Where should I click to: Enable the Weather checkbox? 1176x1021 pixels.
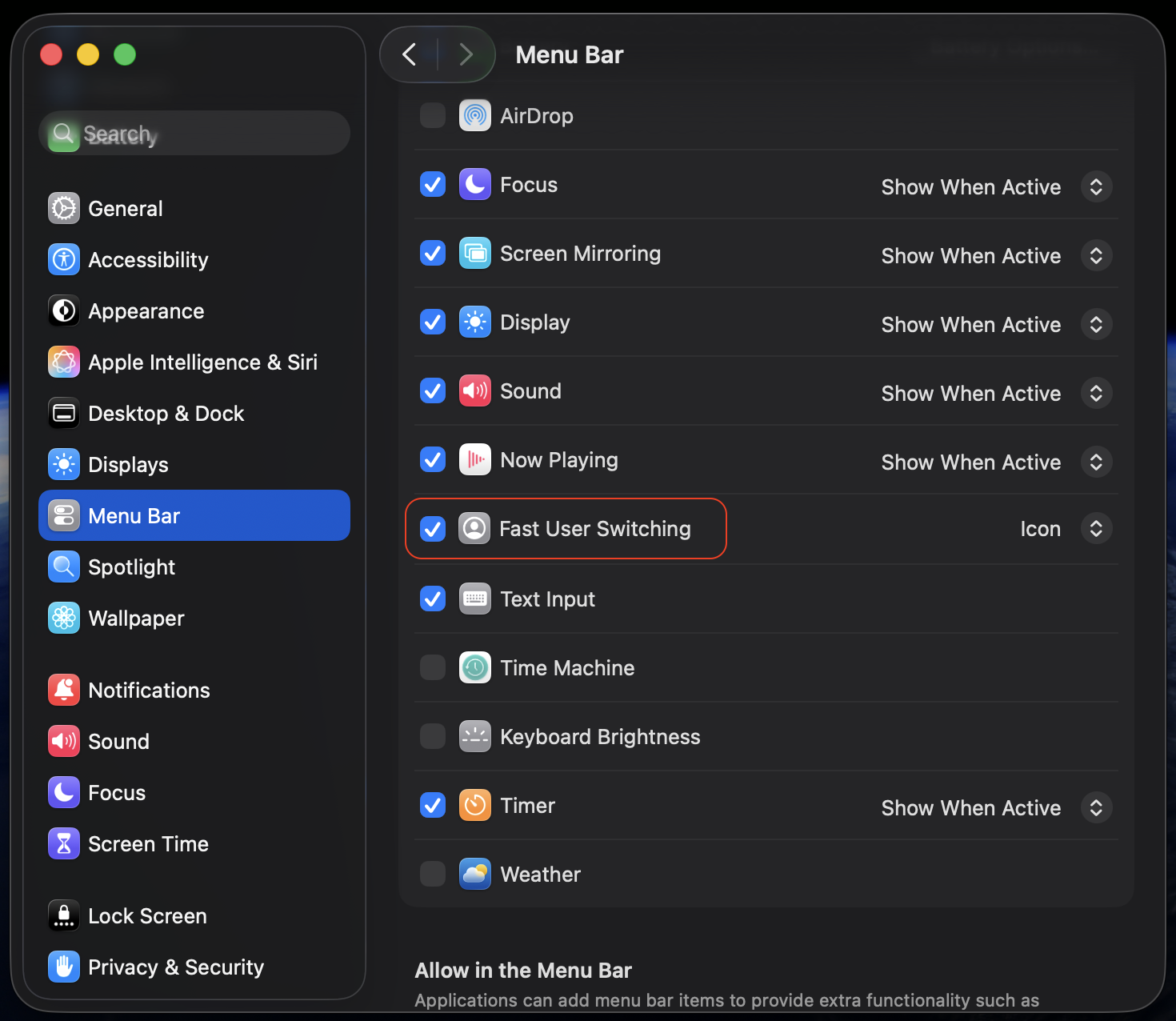(433, 875)
